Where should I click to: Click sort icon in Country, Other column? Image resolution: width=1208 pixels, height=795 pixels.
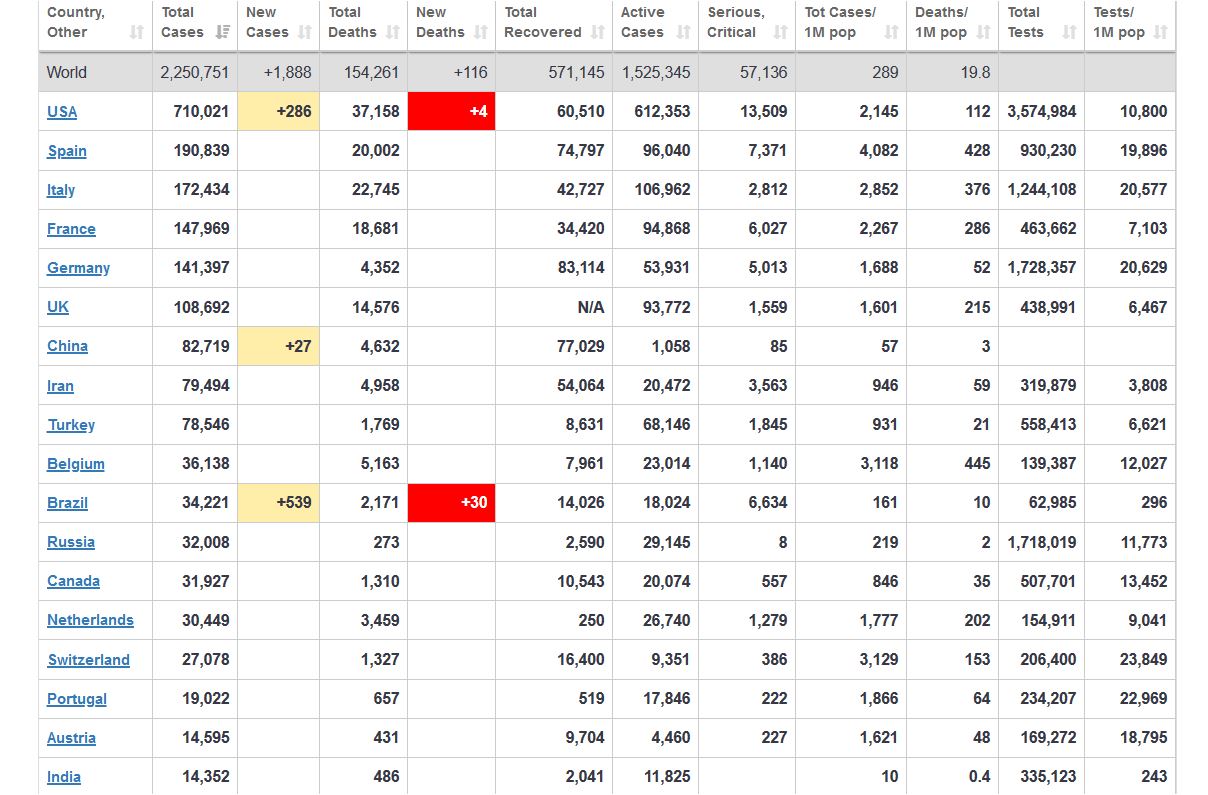click(x=137, y=32)
